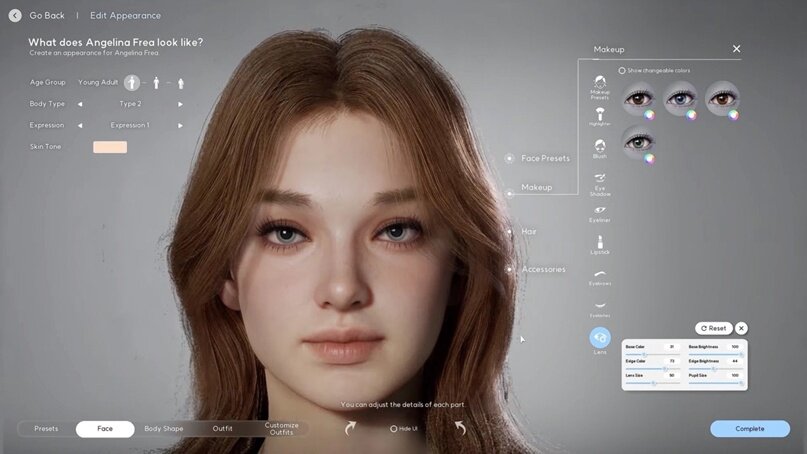Pick the green eye lens thumbnail
This screenshot has width=807, height=454.
[638, 142]
